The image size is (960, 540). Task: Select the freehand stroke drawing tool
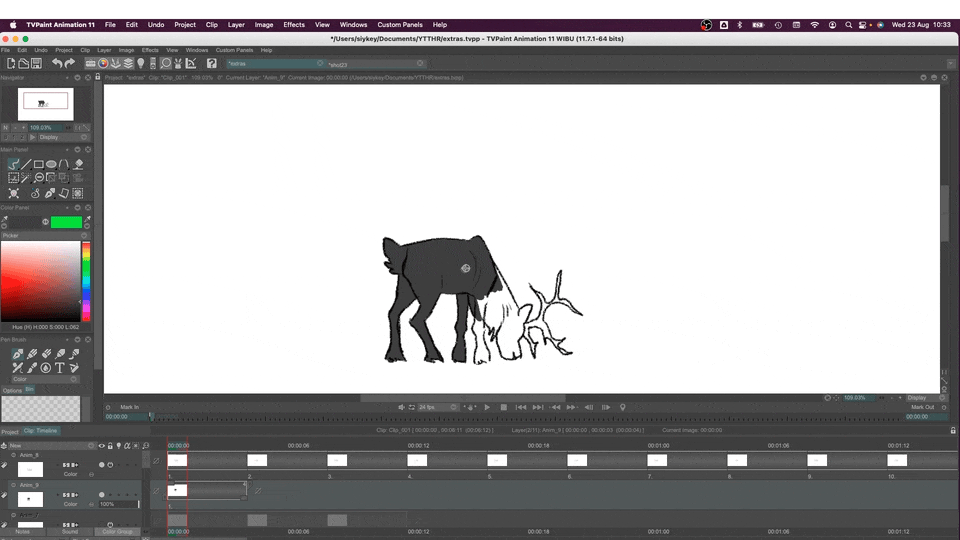pos(14,164)
